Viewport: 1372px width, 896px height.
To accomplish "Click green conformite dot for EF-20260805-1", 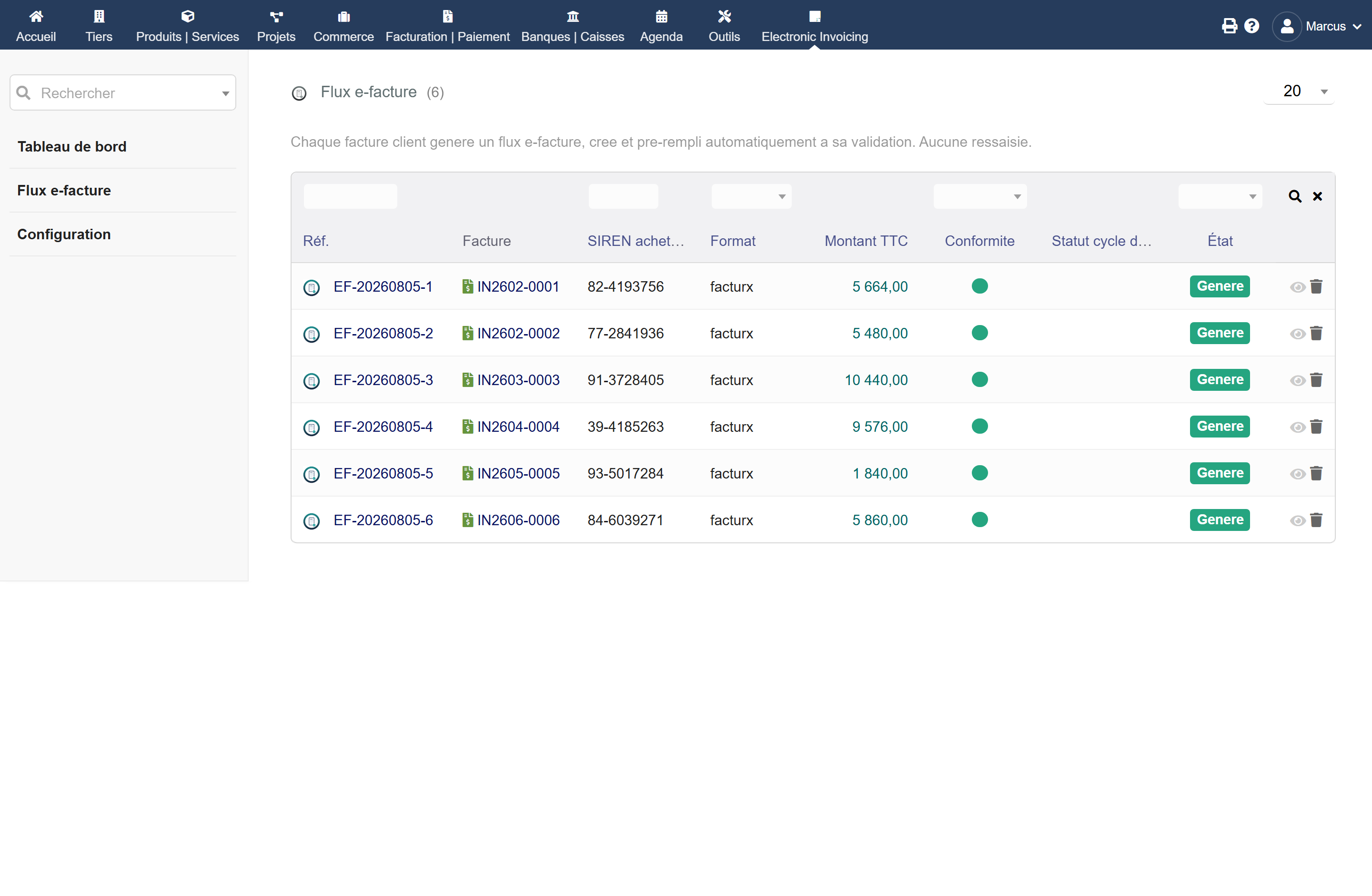I will click(979, 286).
